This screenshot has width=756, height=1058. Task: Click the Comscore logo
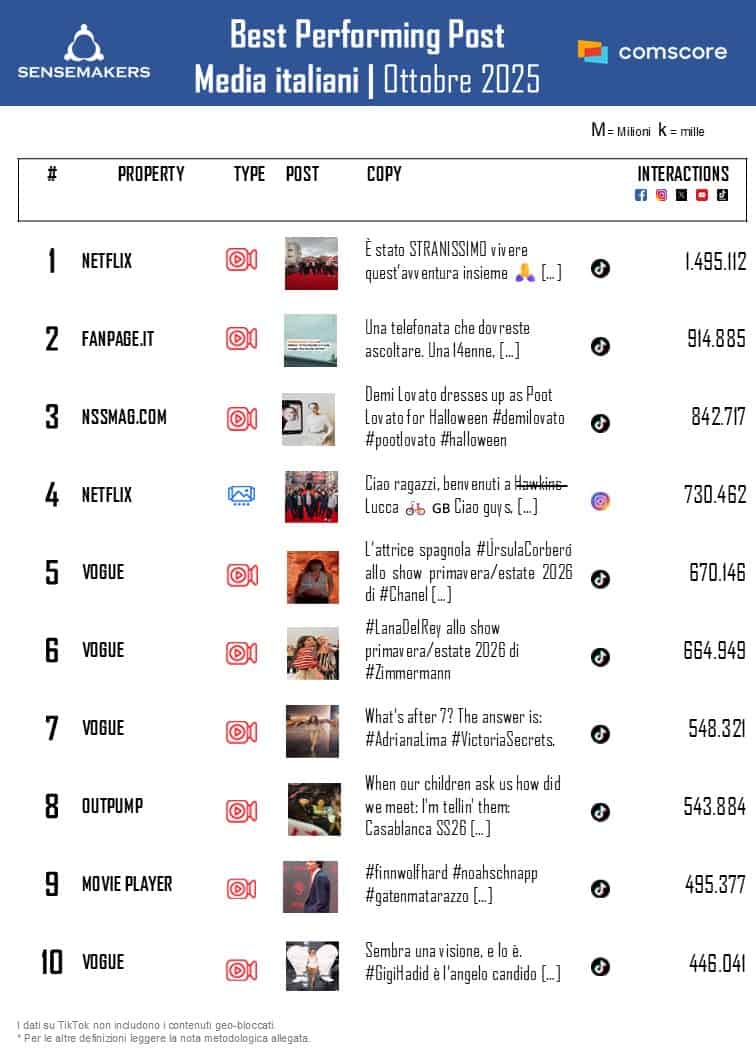652,51
